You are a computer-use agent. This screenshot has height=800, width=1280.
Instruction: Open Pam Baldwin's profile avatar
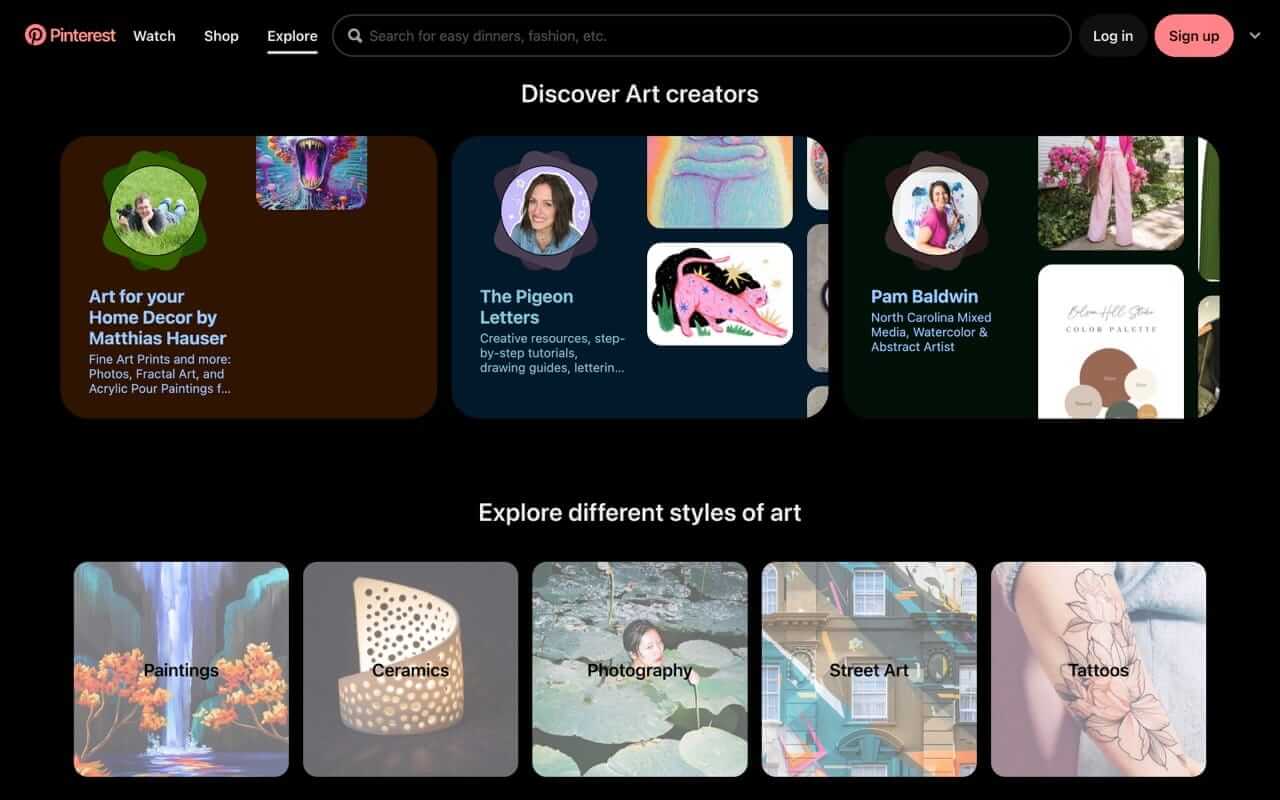pyautogui.click(x=936, y=211)
